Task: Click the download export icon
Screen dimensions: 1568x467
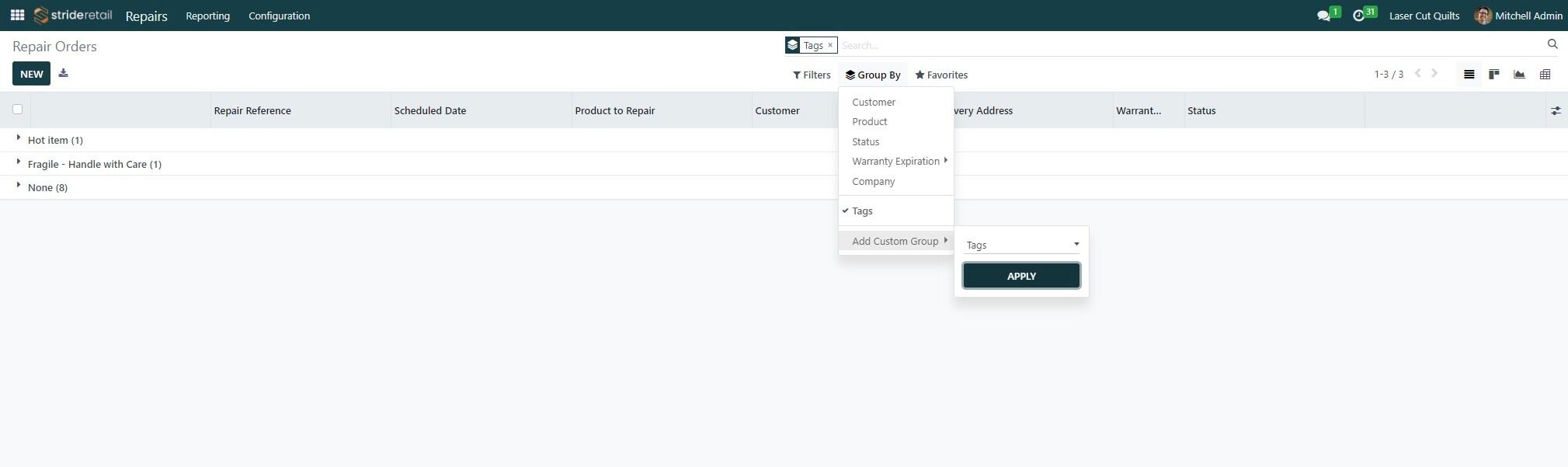Action: 64,74
